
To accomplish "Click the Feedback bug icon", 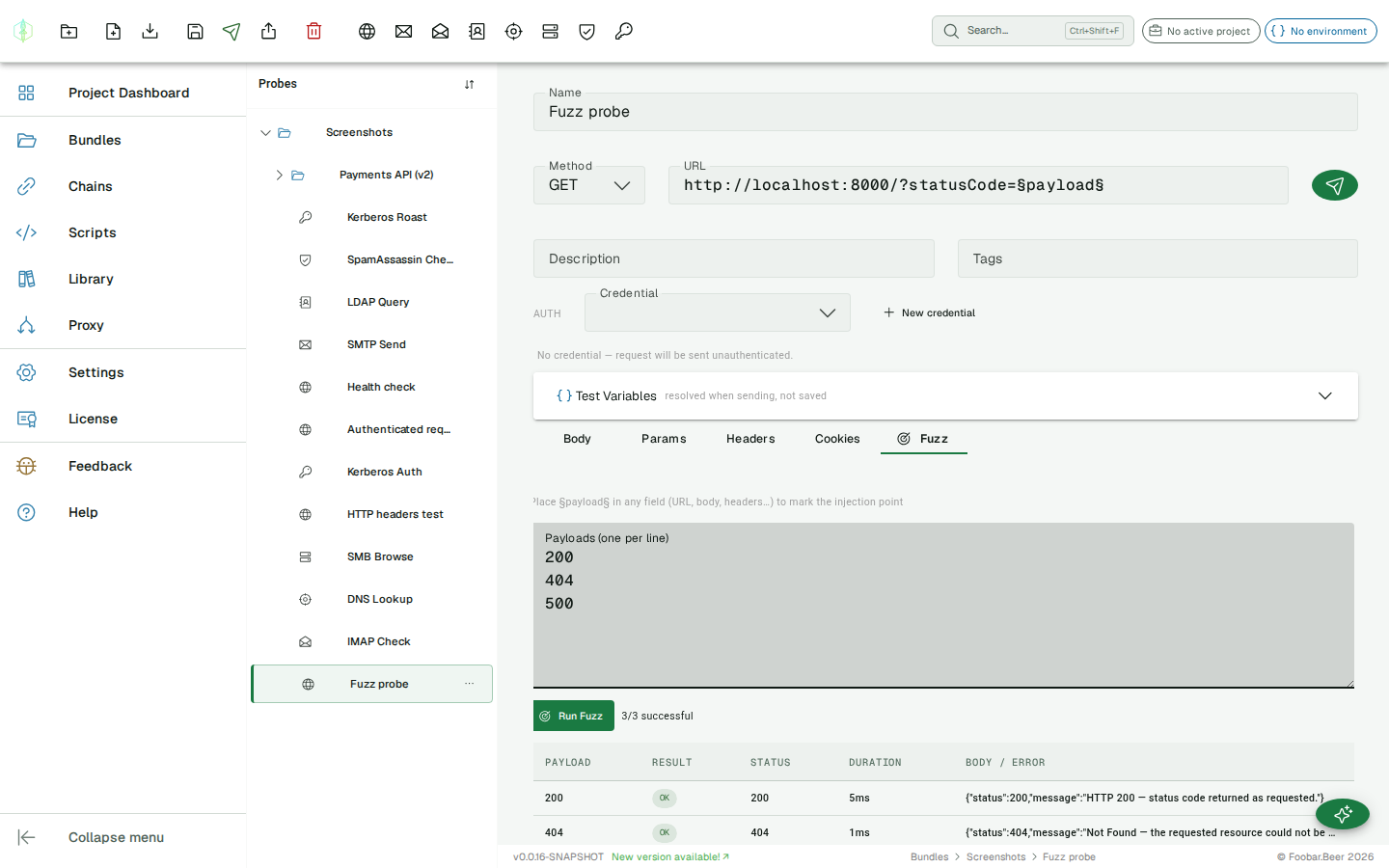I will click(26, 466).
